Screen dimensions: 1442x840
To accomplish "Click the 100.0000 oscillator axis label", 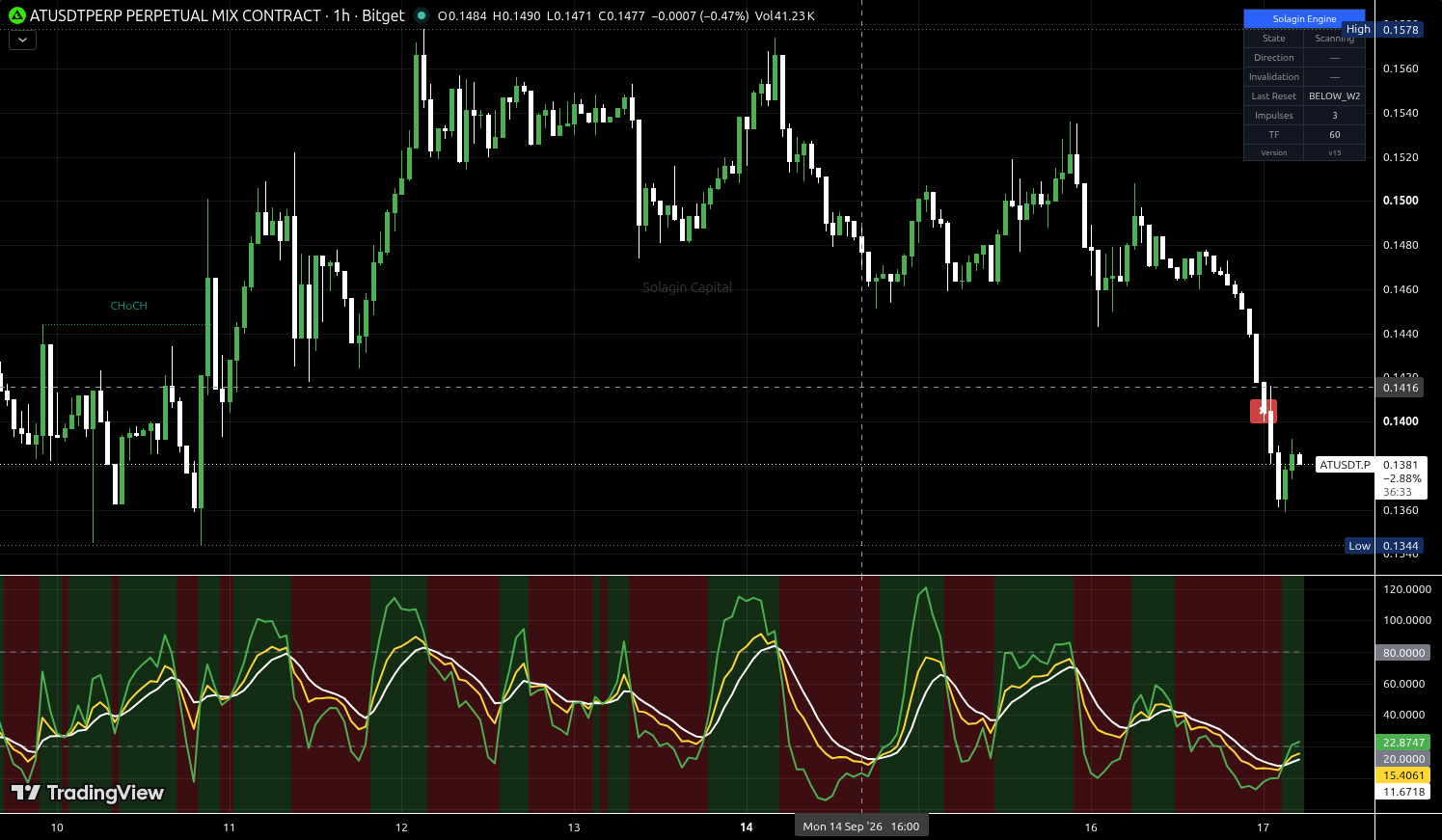I will coord(1406,620).
